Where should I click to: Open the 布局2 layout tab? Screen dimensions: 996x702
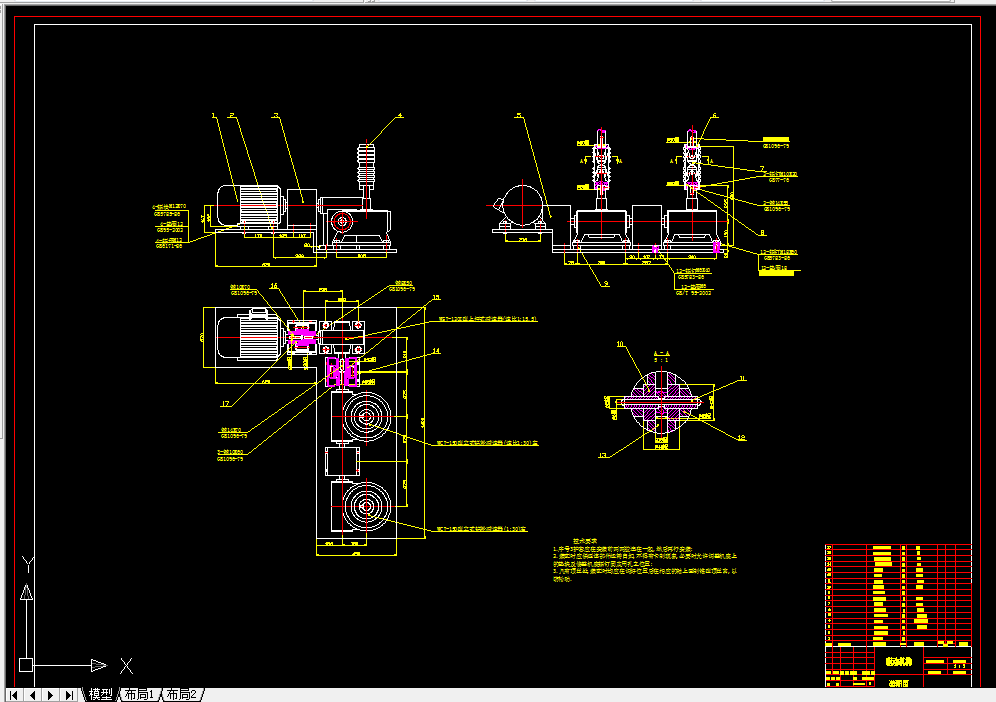click(x=182, y=694)
